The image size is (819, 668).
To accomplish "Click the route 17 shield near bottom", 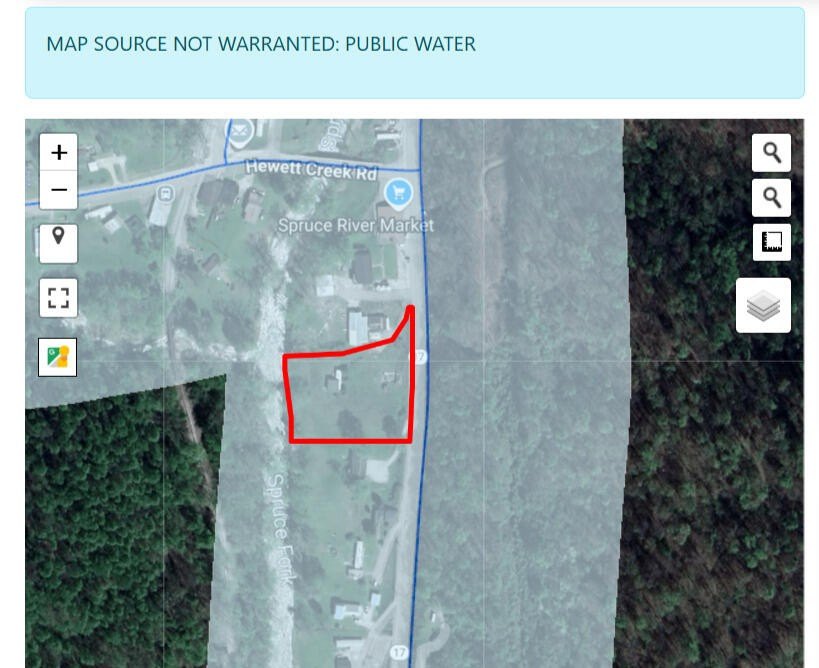I will 398,652.
